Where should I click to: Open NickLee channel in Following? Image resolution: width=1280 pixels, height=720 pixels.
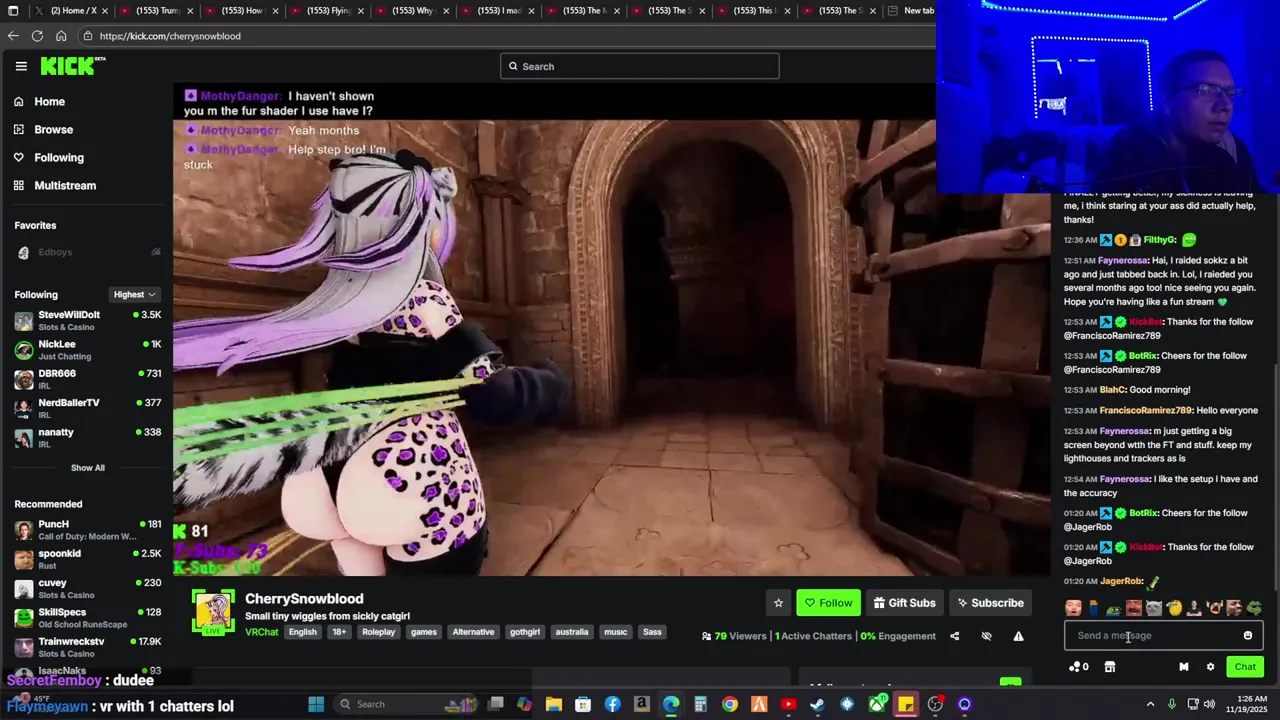pos(87,349)
